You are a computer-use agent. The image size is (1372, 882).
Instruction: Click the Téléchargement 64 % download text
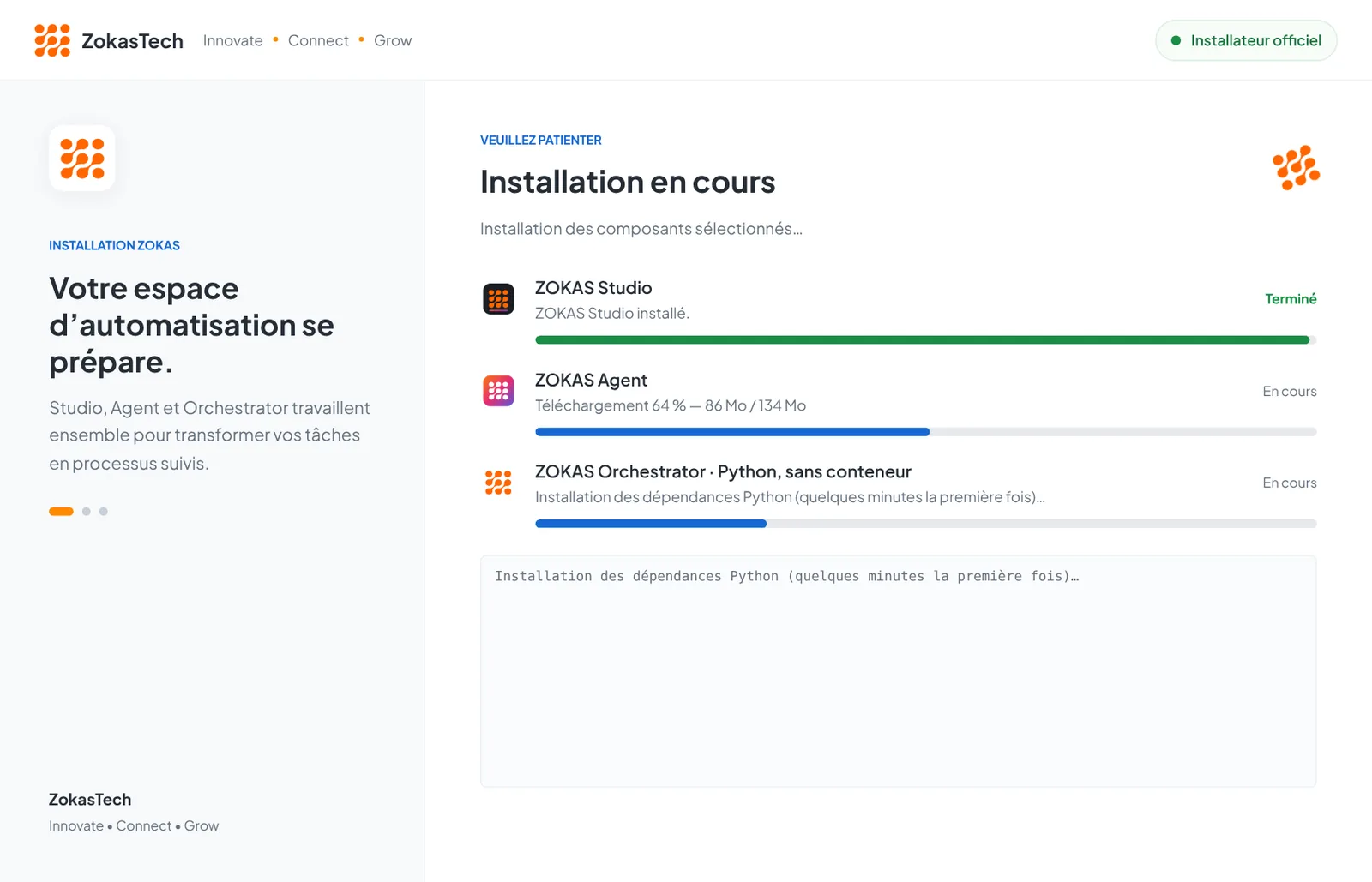(x=671, y=405)
